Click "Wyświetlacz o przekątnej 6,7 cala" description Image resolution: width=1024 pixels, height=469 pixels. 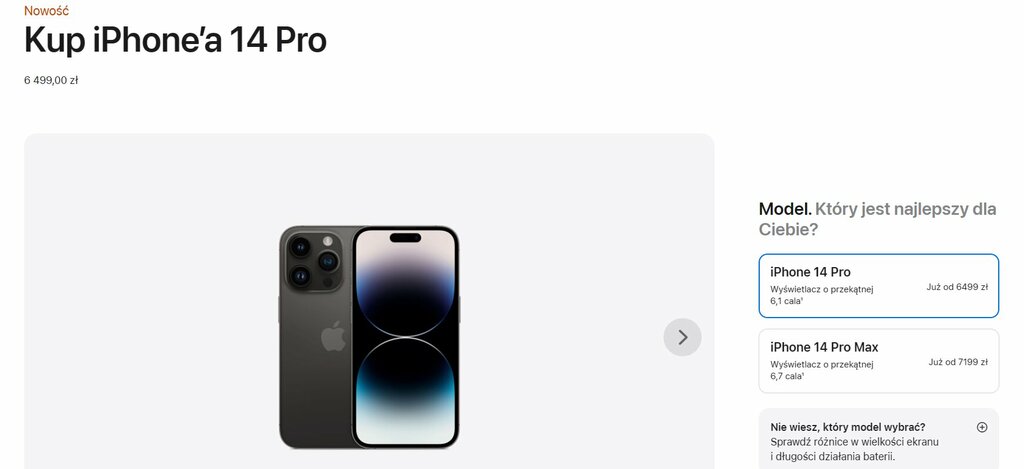pos(822,370)
